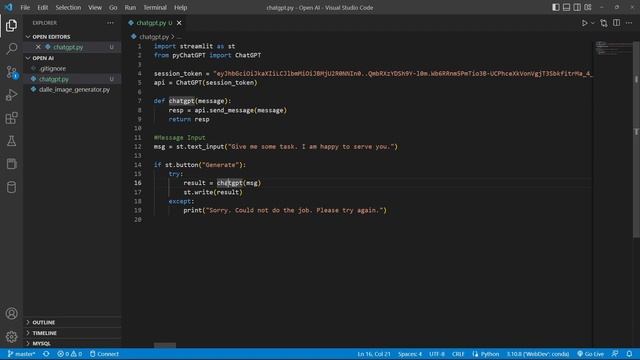The width and height of the screenshot is (640, 360).
Task: Open Source Control view with badge
Action: point(11,72)
